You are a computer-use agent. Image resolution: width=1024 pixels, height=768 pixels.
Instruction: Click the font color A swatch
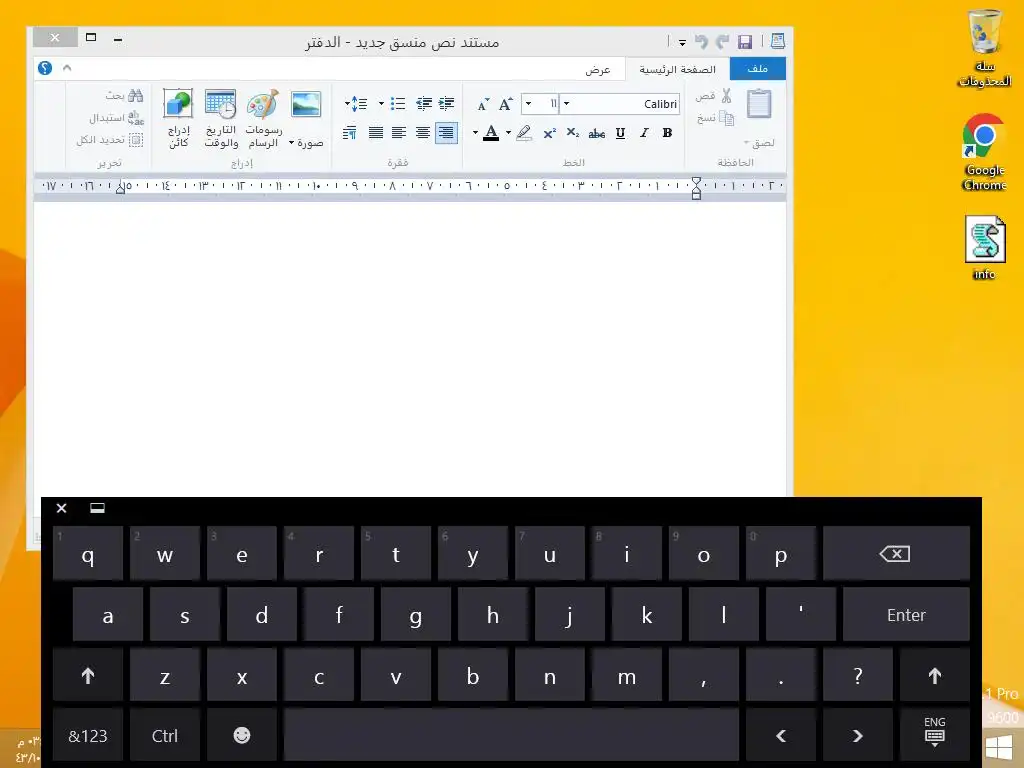[x=492, y=133]
